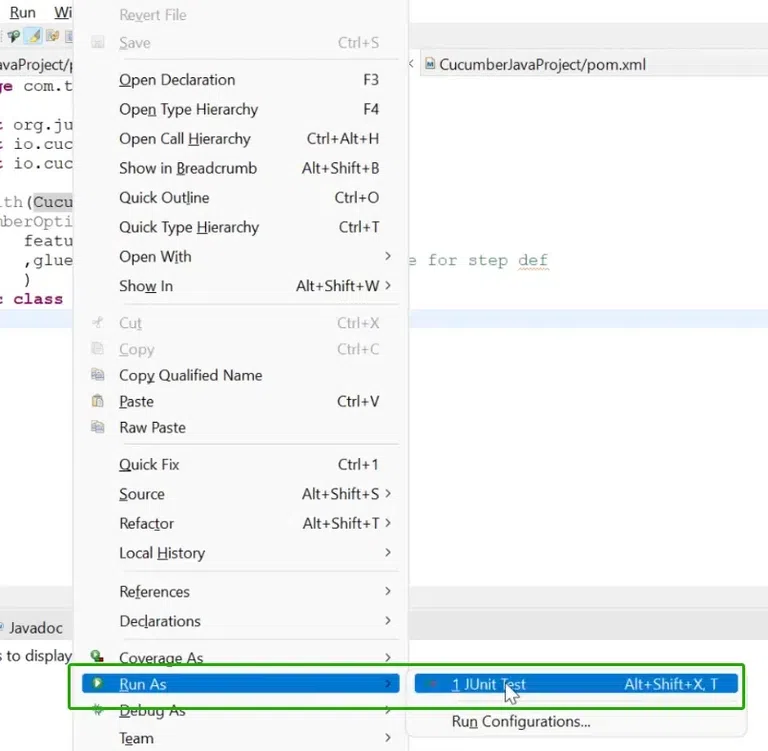Open Quick Outline
Screen dimensions: 768x751
[240, 197]
